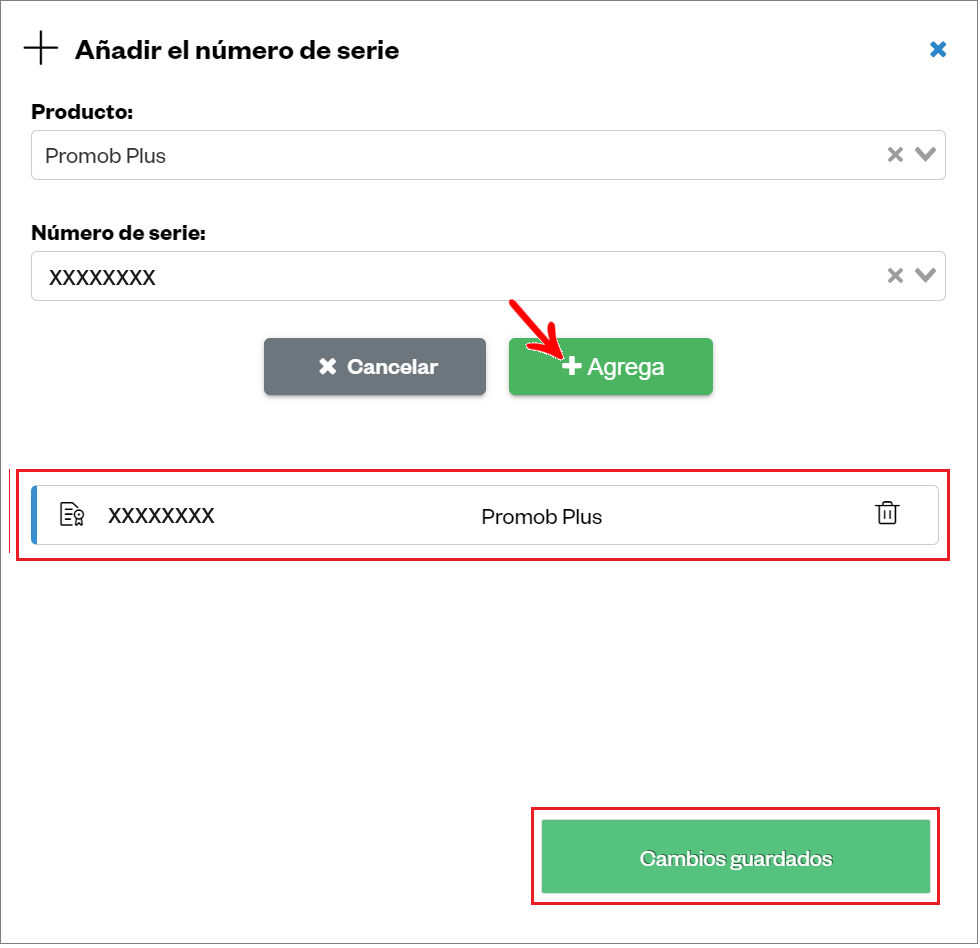
Task: Click the Producto label
Action: [82, 111]
